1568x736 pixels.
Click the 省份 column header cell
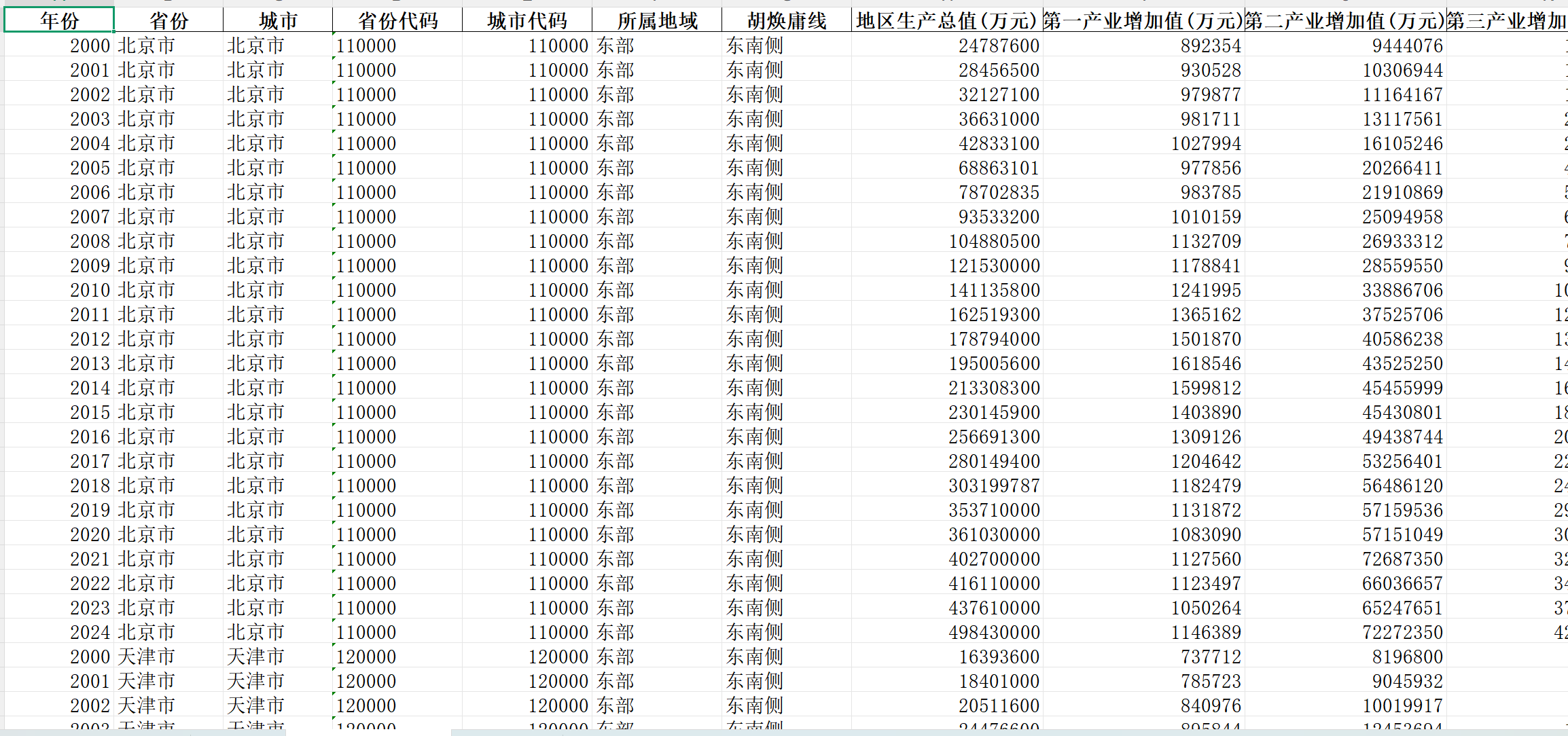(x=168, y=20)
